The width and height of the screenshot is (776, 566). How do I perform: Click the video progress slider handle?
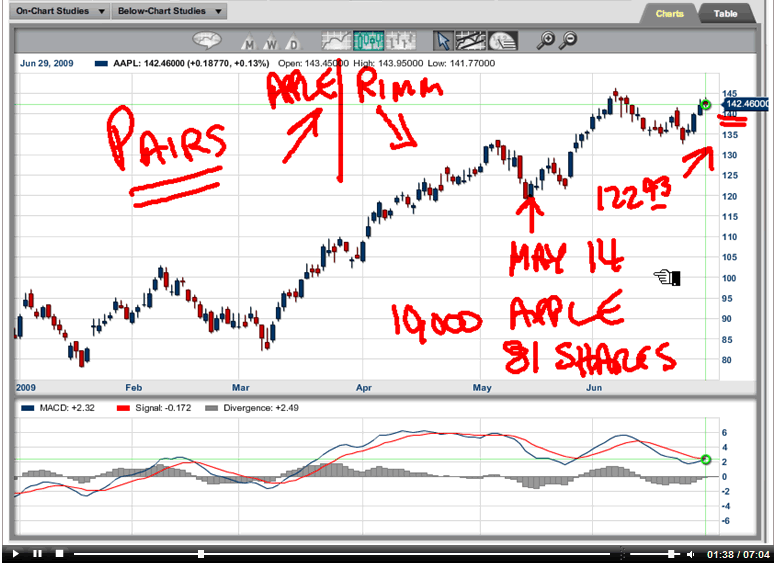[201, 554]
